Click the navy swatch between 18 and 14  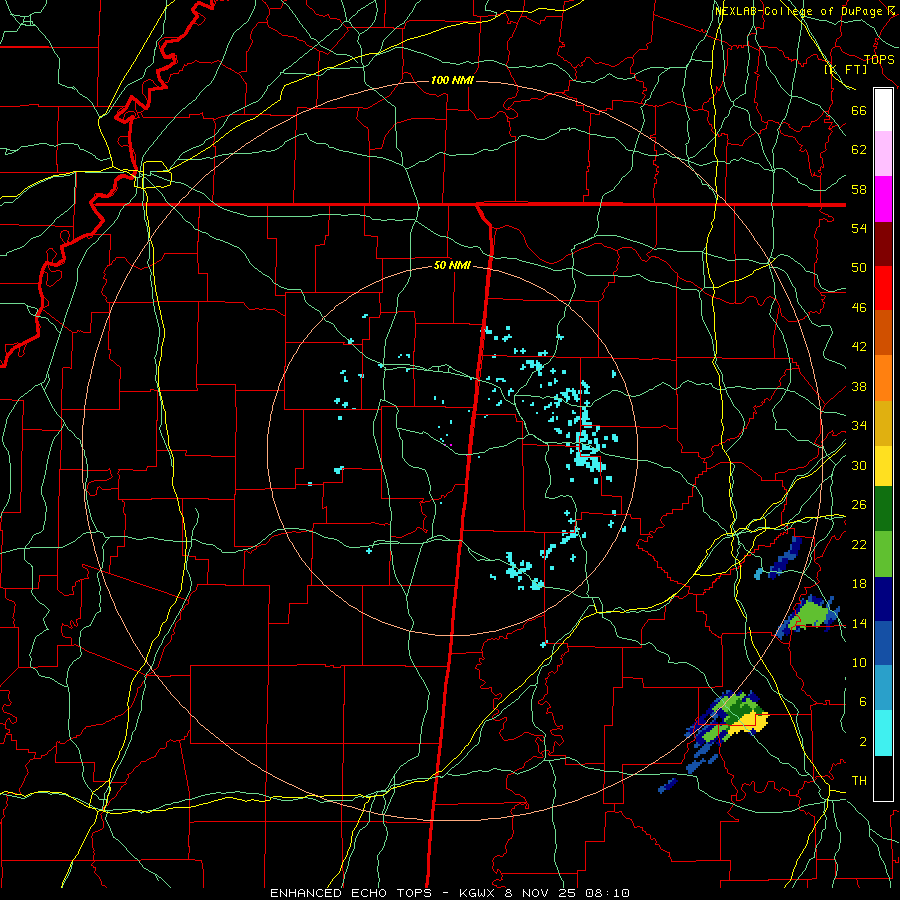pos(883,599)
